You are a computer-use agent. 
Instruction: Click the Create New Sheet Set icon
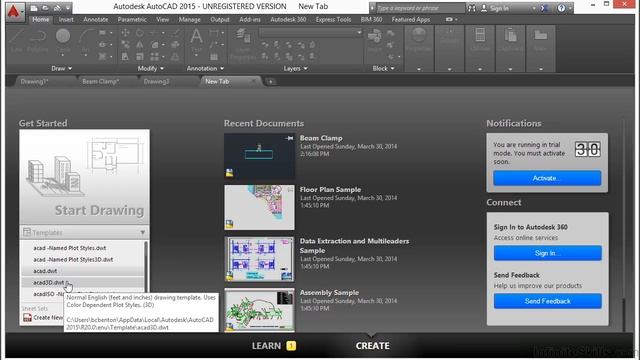(27, 318)
